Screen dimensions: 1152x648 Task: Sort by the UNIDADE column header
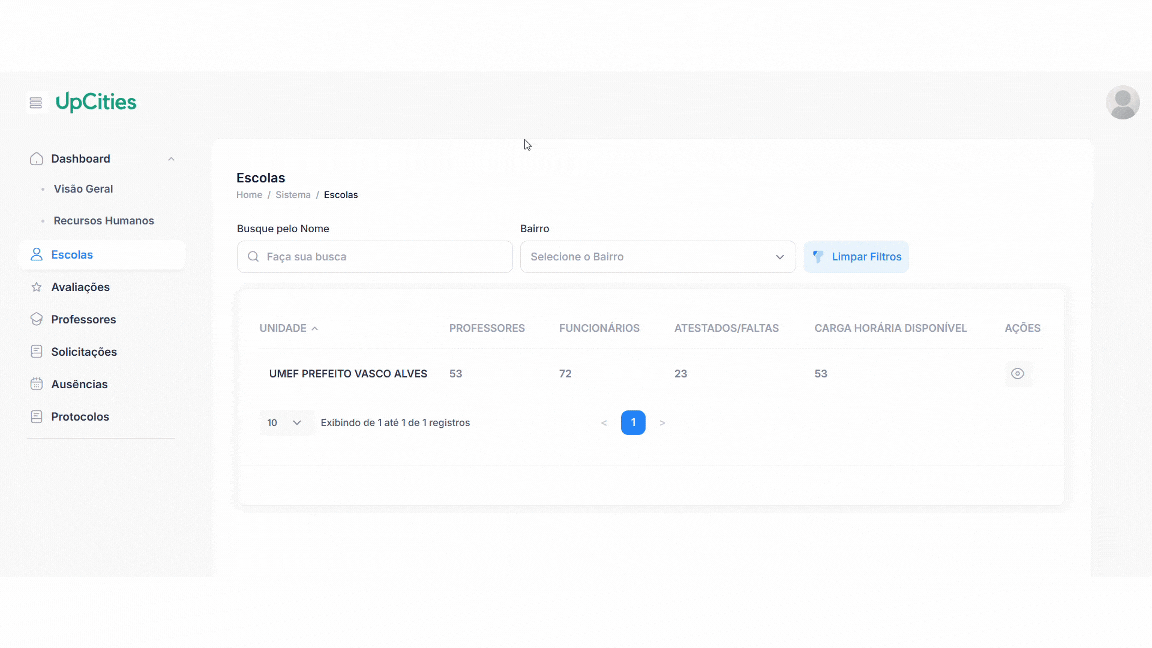point(283,328)
